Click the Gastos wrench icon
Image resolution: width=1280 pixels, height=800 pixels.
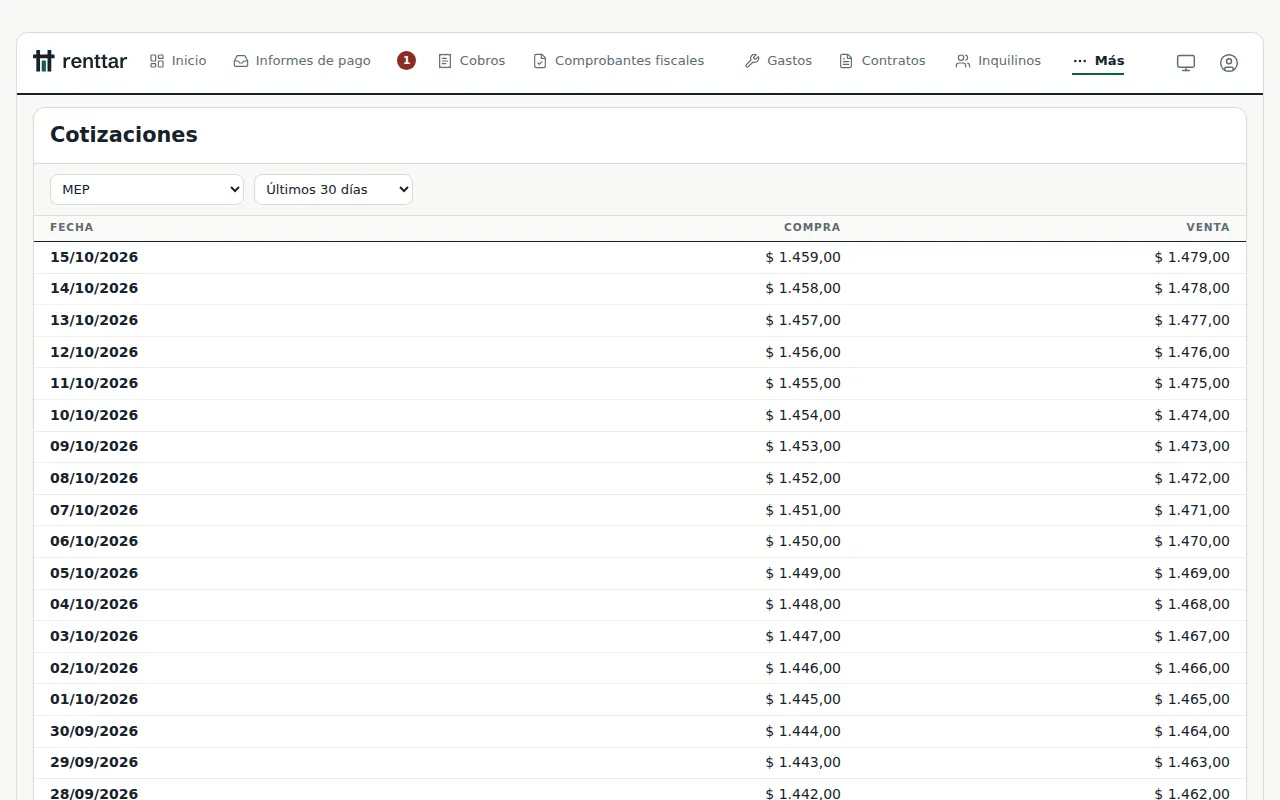click(752, 61)
